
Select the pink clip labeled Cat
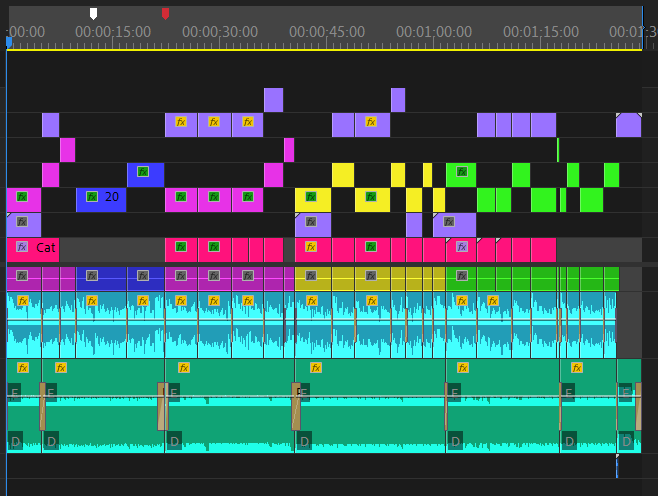[x=33, y=250]
